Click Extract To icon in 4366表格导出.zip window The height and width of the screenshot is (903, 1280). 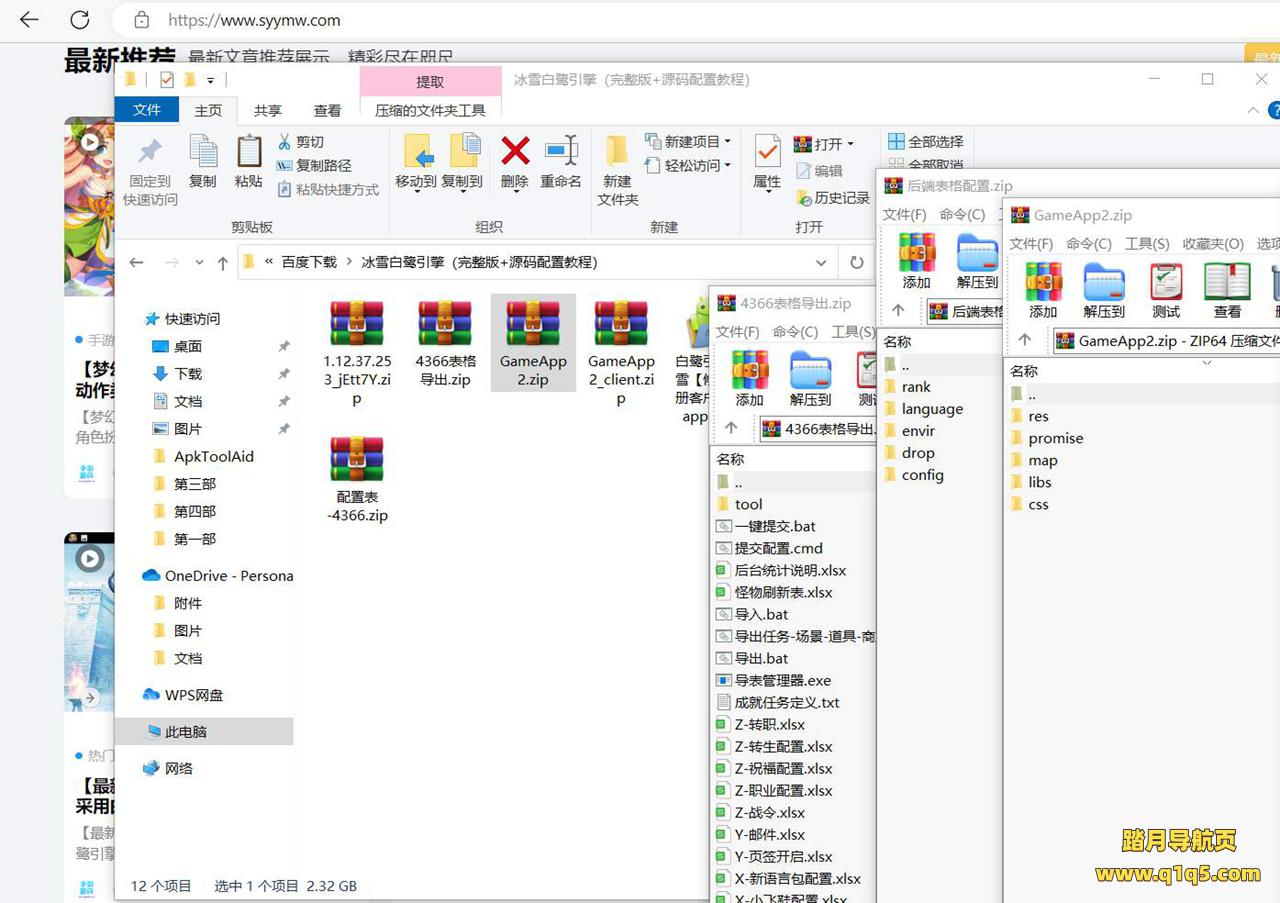pos(810,371)
